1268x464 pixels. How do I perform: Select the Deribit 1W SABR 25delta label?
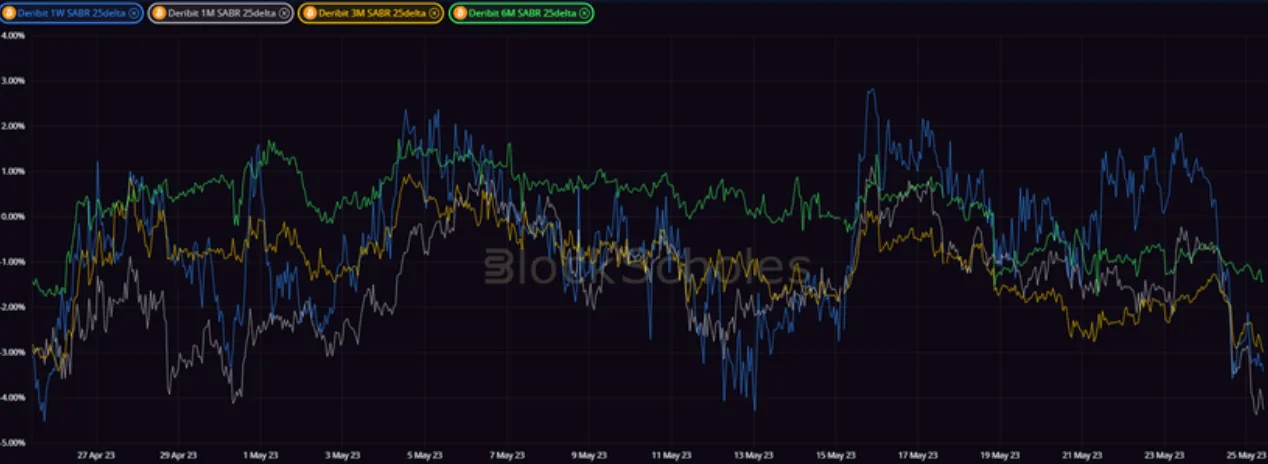point(71,13)
